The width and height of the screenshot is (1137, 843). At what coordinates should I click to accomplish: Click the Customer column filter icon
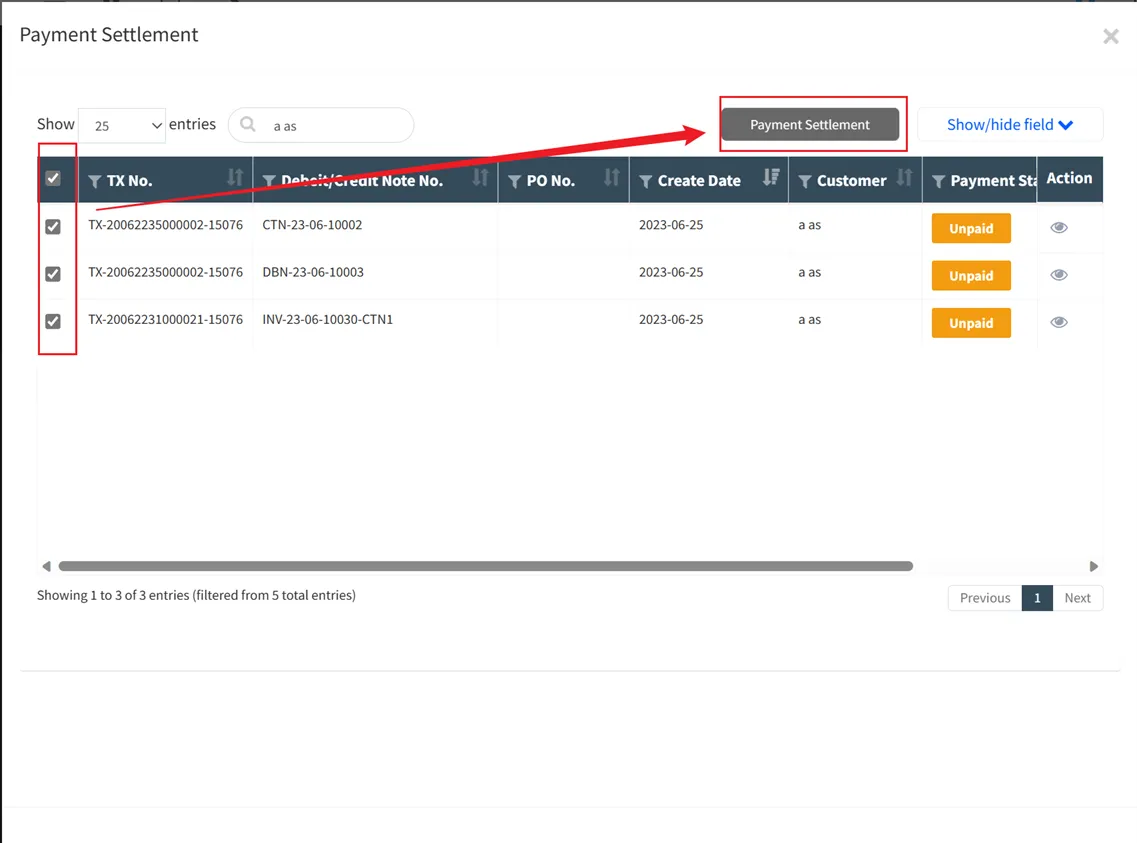pyautogui.click(x=805, y=181)
